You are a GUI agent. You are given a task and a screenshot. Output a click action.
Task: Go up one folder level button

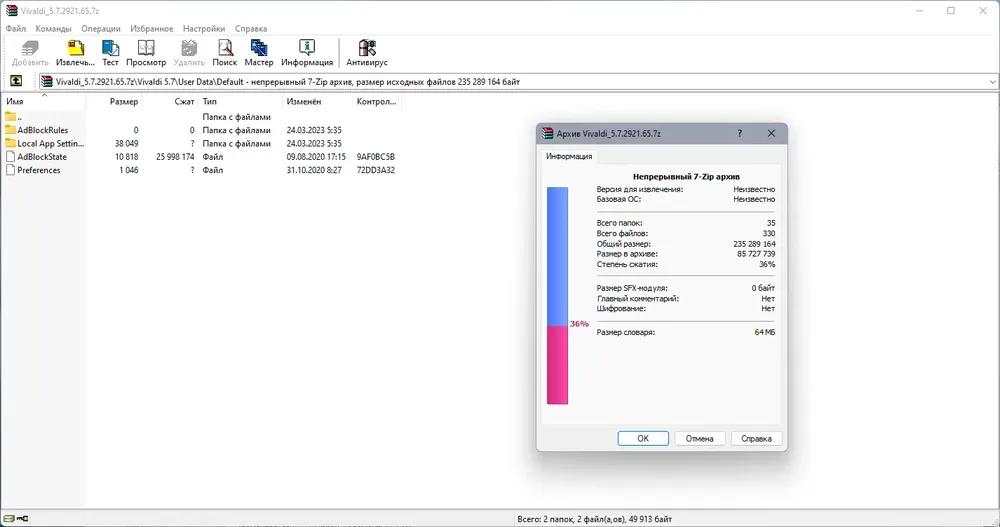pos(16,81)
